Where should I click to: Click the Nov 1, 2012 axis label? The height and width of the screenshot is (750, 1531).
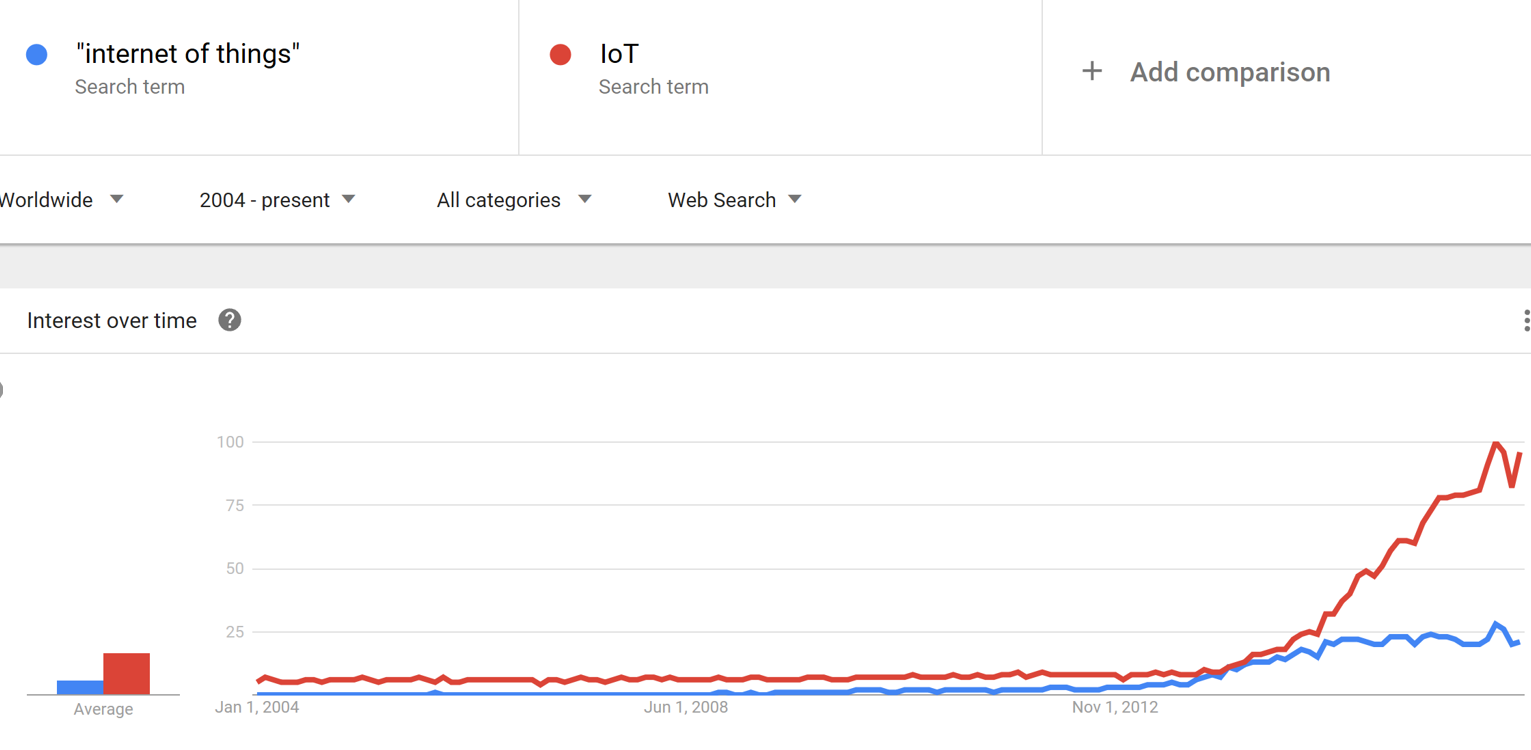point(1115,707)
